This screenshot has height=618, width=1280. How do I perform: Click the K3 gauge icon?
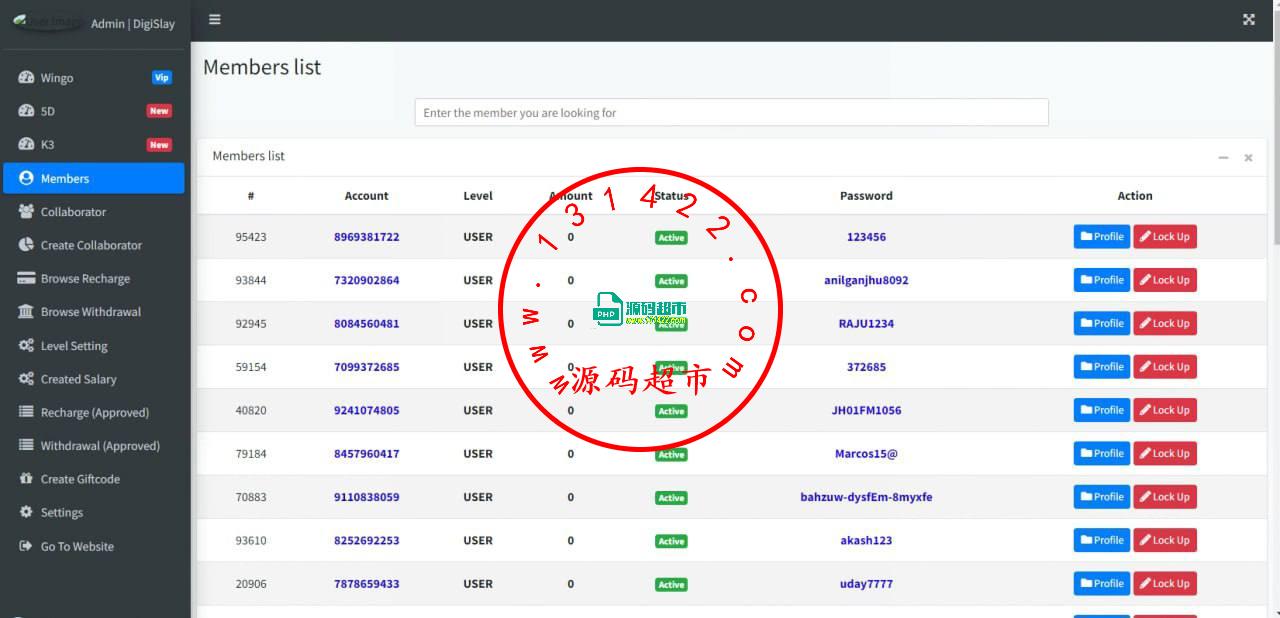pos(26,145)
